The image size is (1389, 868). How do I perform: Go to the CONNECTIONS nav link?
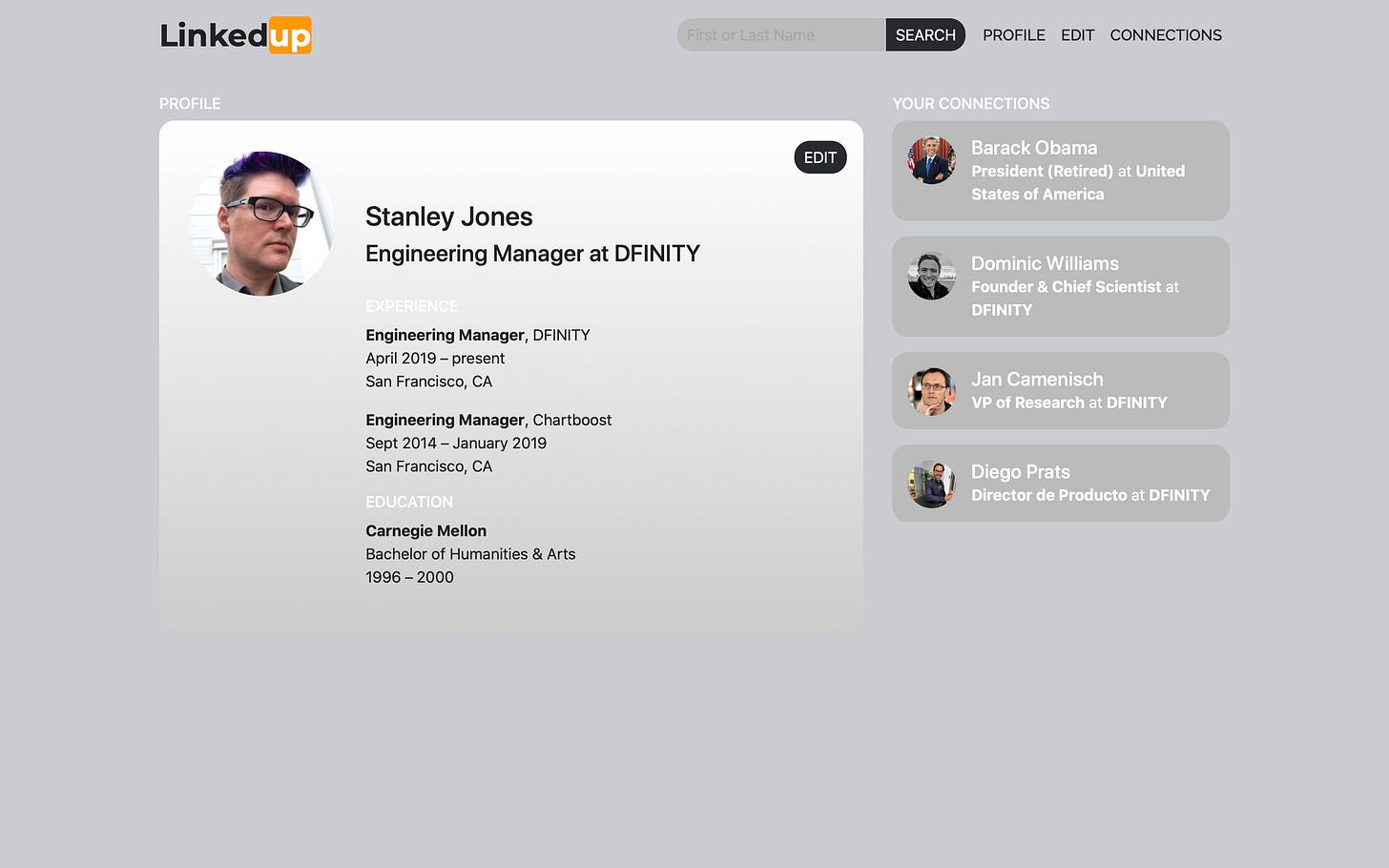[1166, 35]
